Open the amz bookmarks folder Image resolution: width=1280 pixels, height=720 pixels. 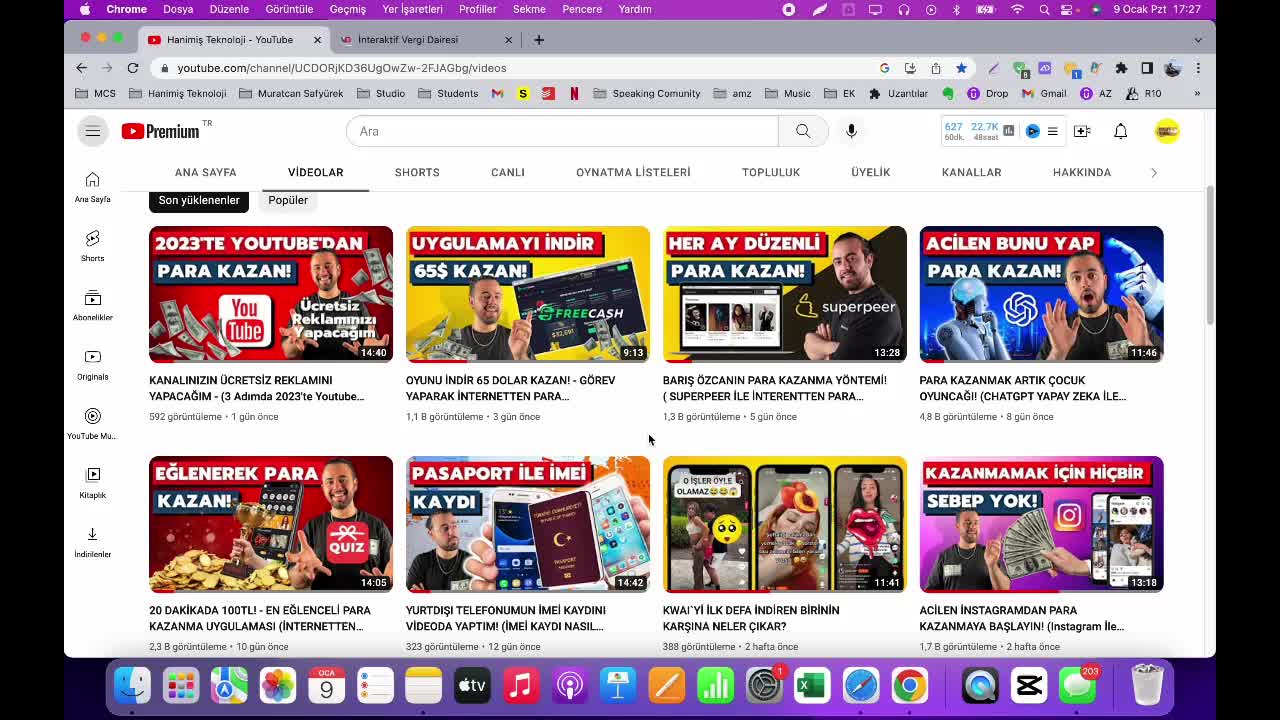[x=732, y=93]
